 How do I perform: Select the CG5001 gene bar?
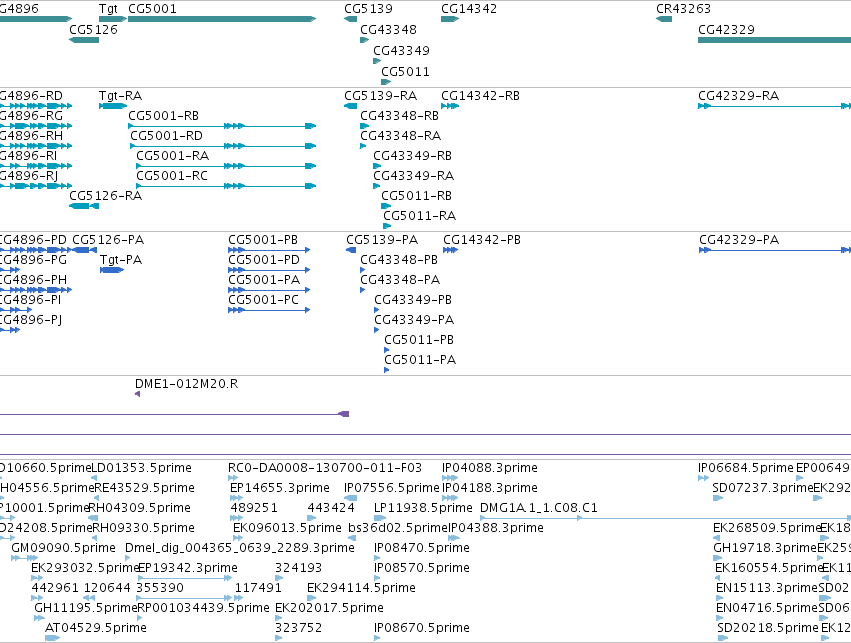222,19
